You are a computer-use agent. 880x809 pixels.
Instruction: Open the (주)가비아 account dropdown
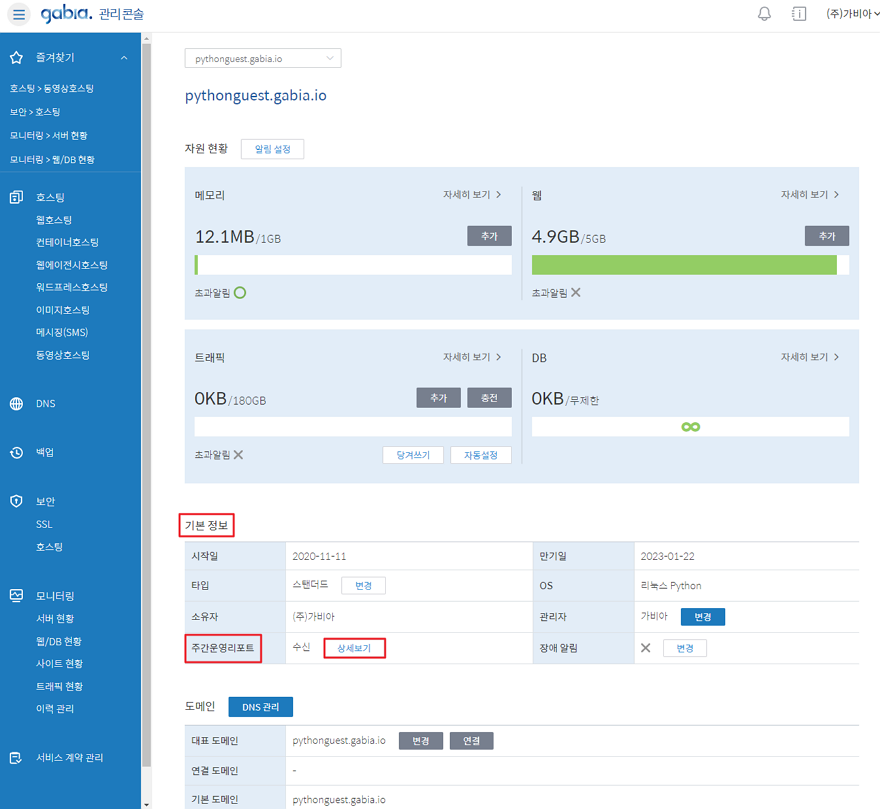click(852, 13)
